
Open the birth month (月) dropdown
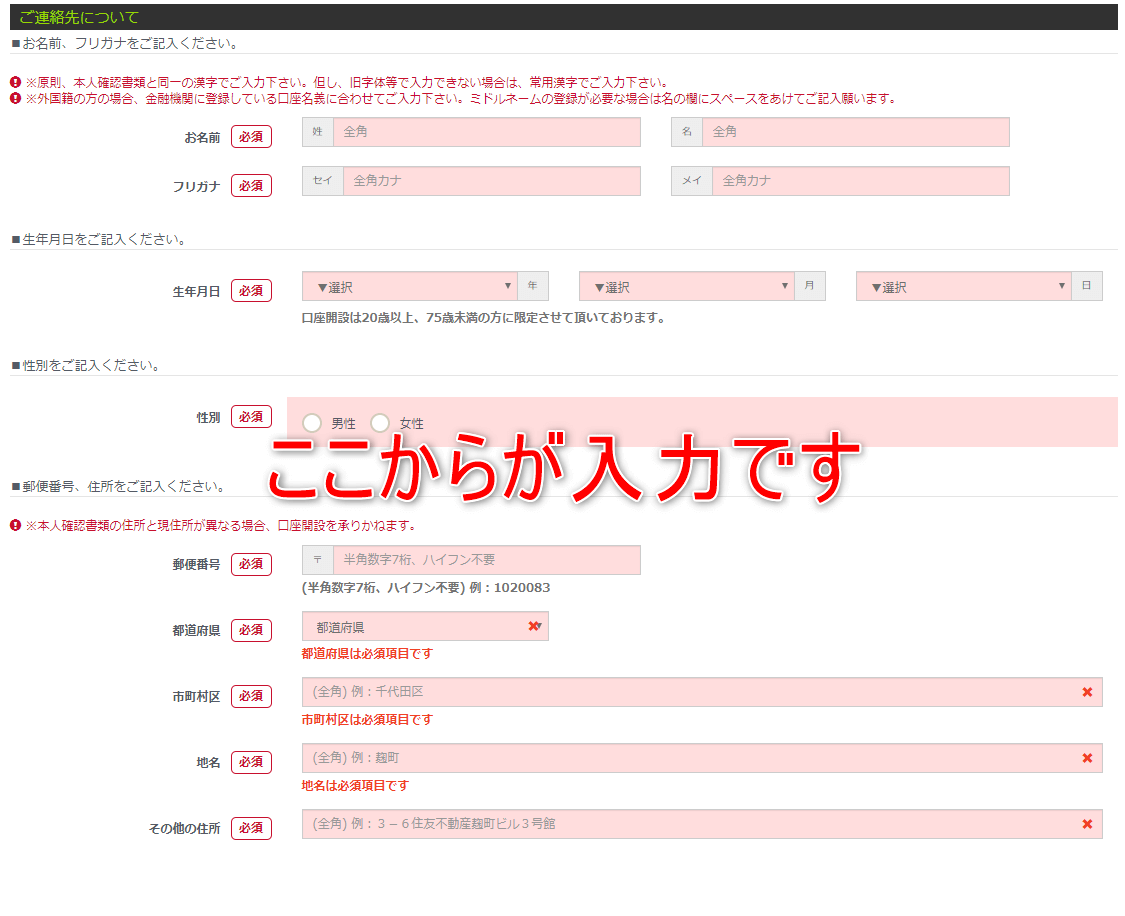[x=687, y=287]
